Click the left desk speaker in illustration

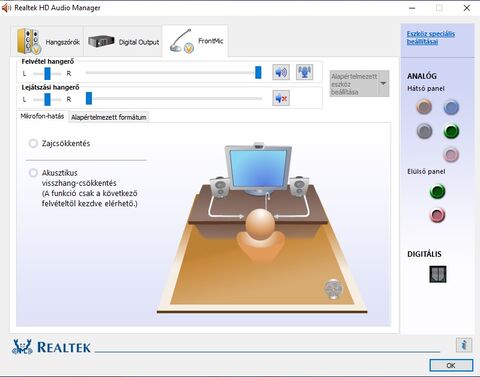pyautogui.click(x=220, y=188)
